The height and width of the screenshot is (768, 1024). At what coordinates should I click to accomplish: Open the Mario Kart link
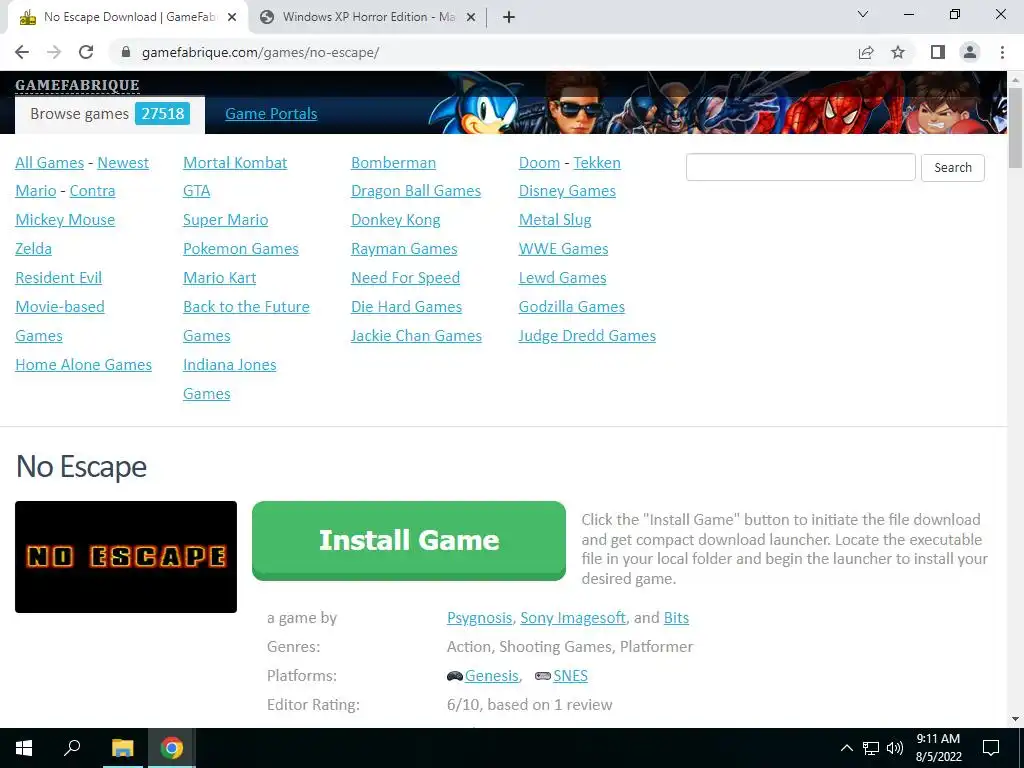[219, 278]
